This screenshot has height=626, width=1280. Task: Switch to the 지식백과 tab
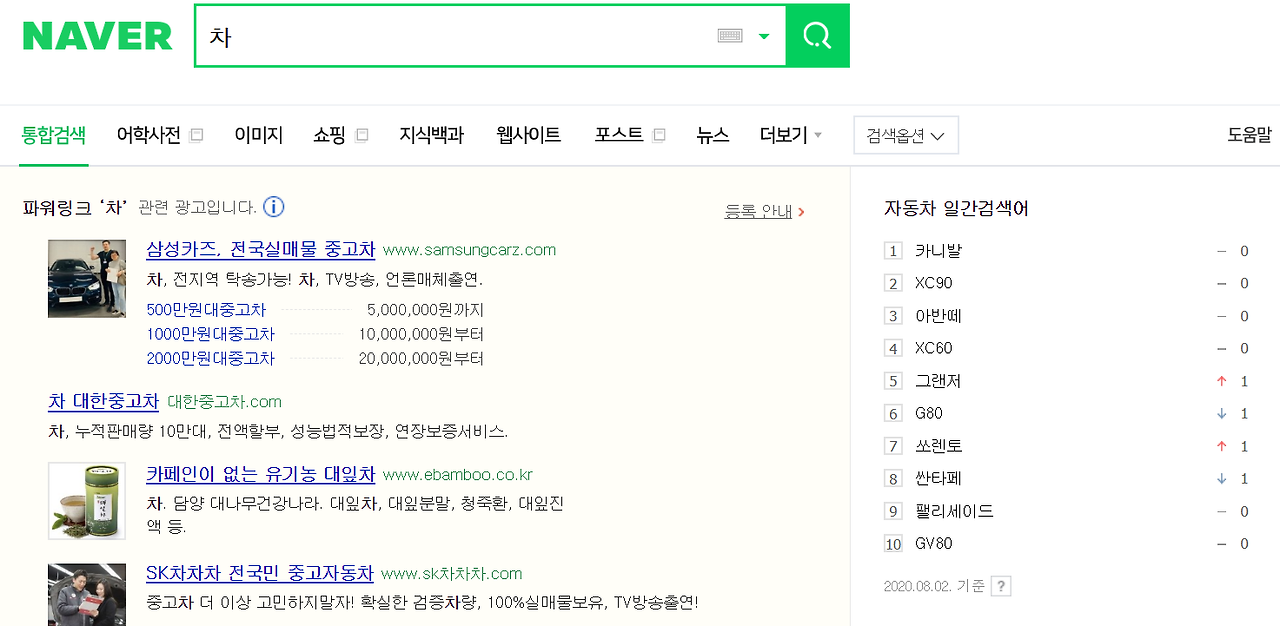point(430,134)
